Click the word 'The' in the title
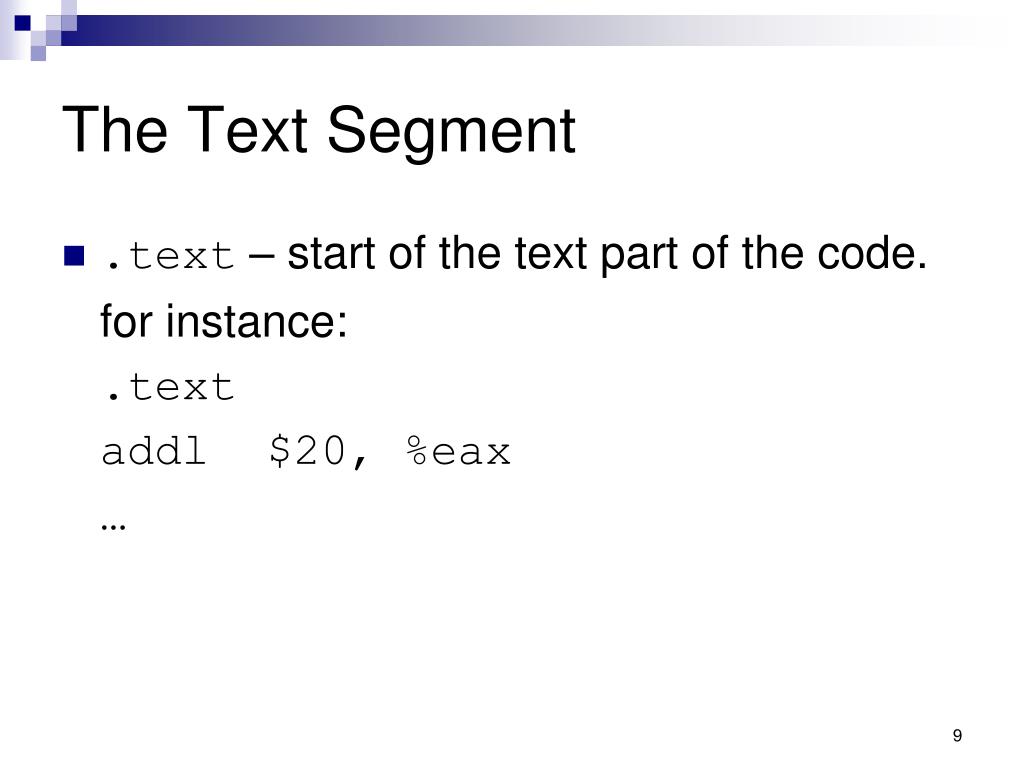The width and height of the screenshot is (1024, 768). pos(115,129)
